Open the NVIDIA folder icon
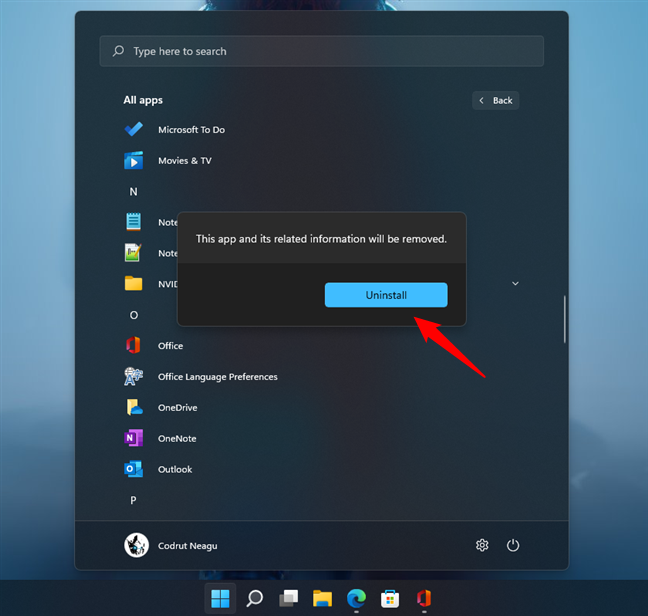Image resolution: width=648 pixels, height=616 pixels. point(133,283)
